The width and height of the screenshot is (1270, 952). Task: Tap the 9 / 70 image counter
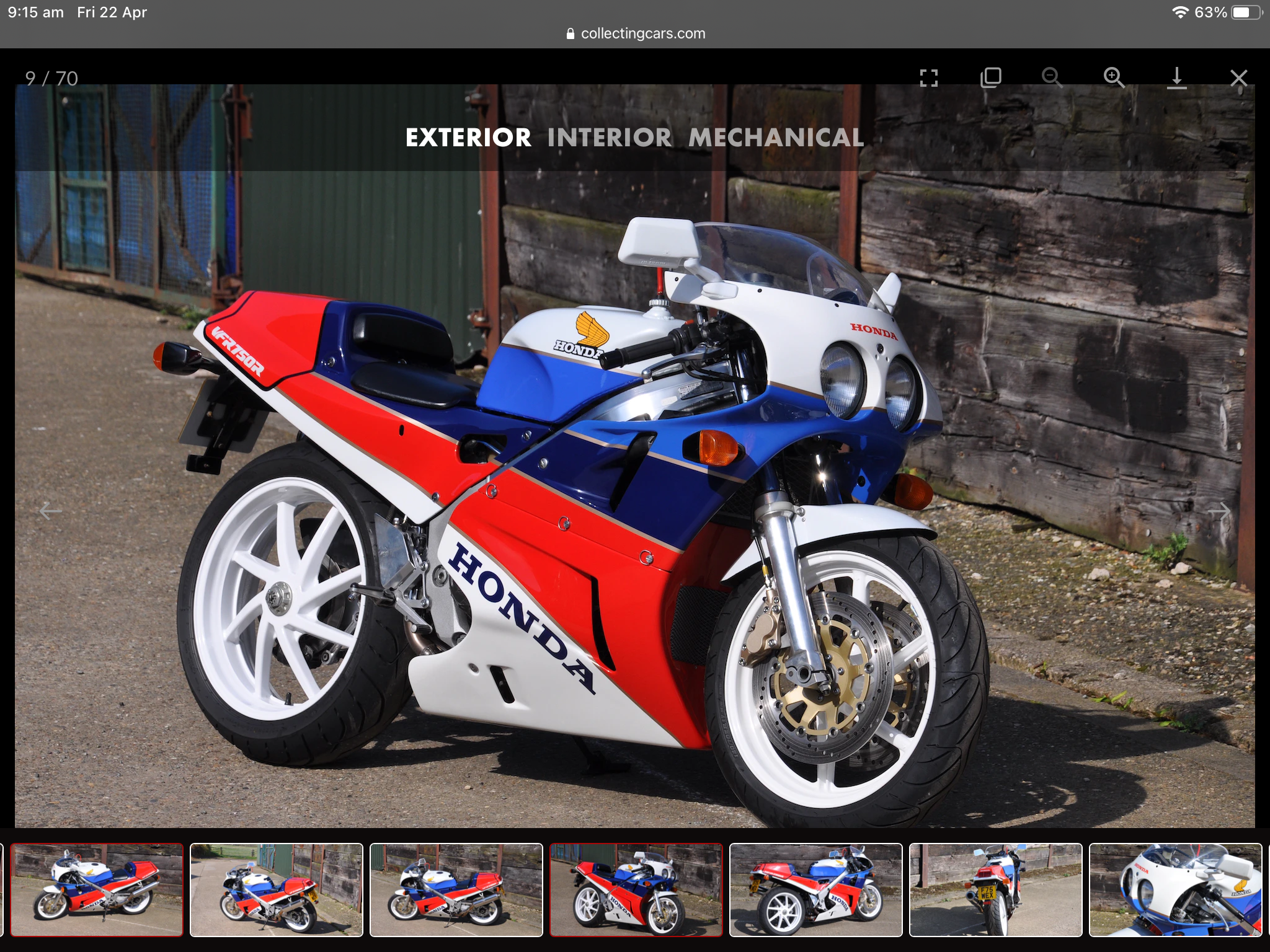(x=51, y=79)
